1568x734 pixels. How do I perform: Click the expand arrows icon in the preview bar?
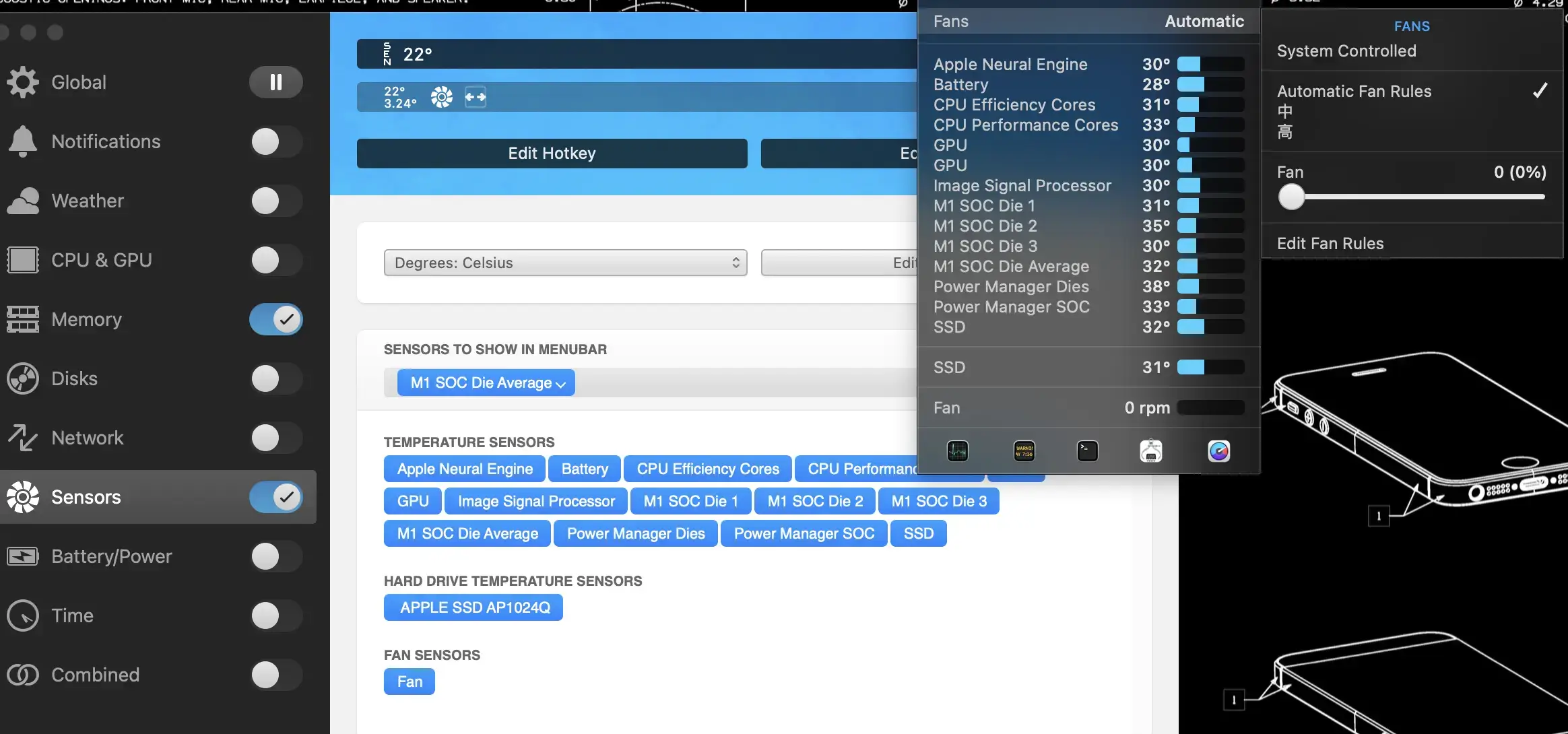[476, 97]
